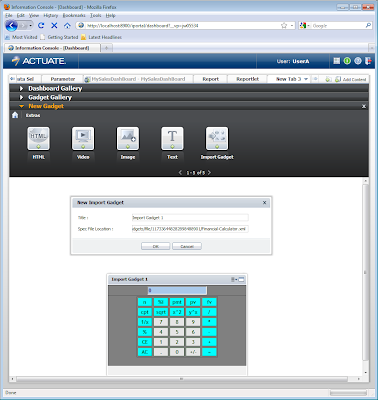378x400 pixels.
Task: Close the New Import Gadget dialog
Action: click(264, 202)
